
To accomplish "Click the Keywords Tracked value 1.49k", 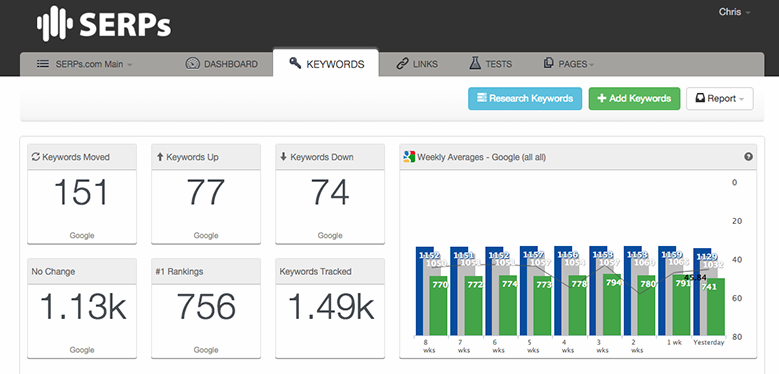I will (x=330, y=306).
